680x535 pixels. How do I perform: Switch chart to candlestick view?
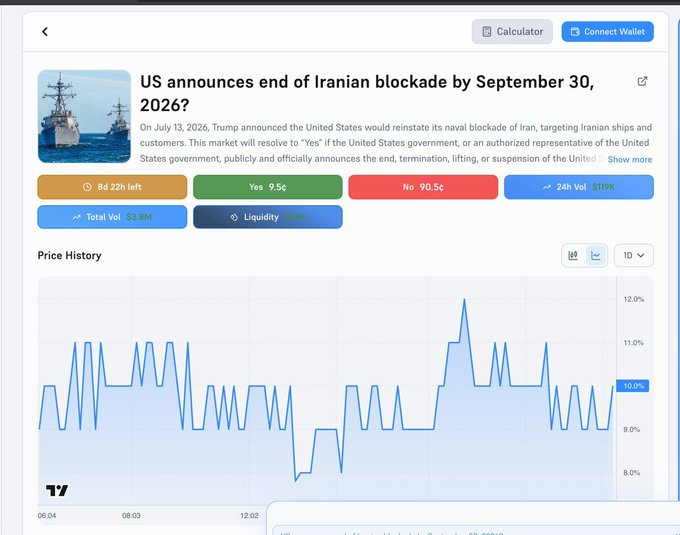pyautogui.click(x=573, y=255)
